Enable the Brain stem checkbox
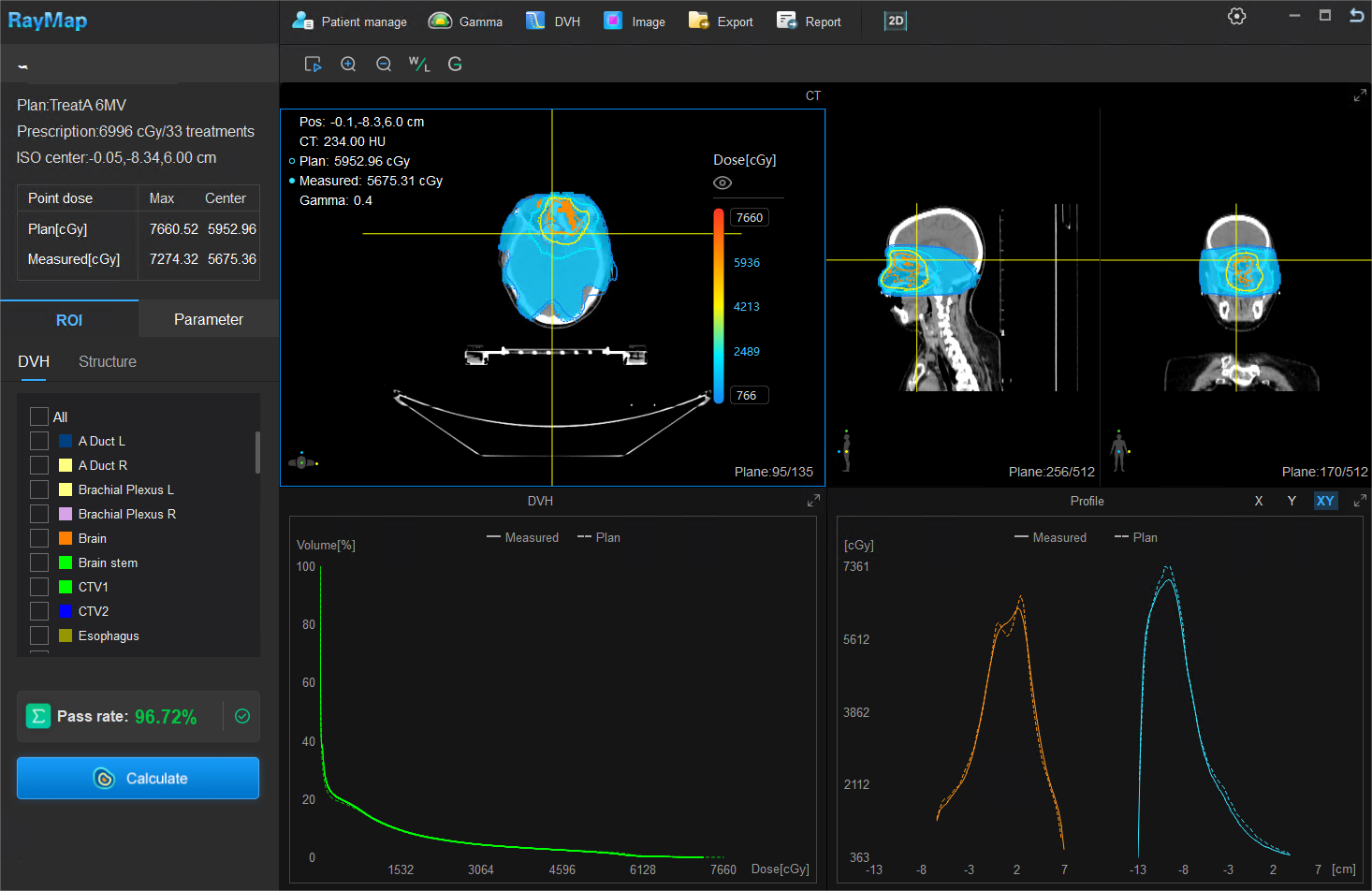Image resolution: width=1372 pixels, height=891 pixels. pyautogui.click(x=39, y=562)
